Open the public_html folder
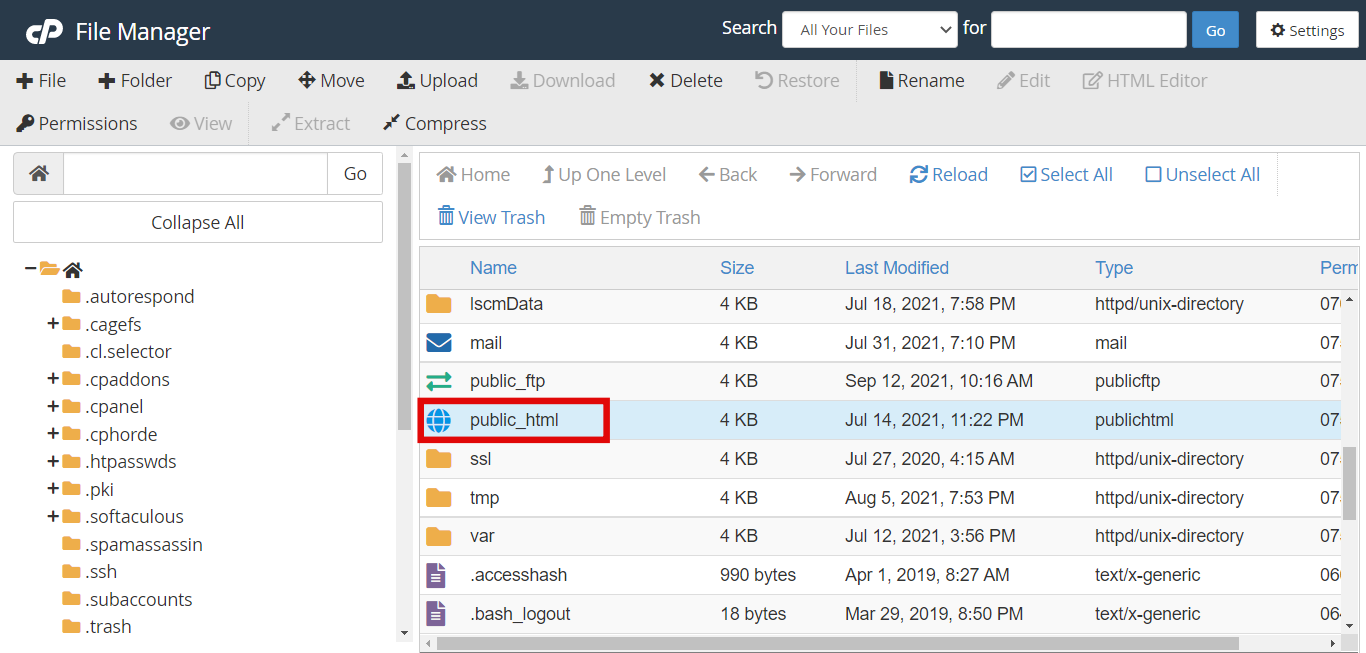 [x=515, y=419]
